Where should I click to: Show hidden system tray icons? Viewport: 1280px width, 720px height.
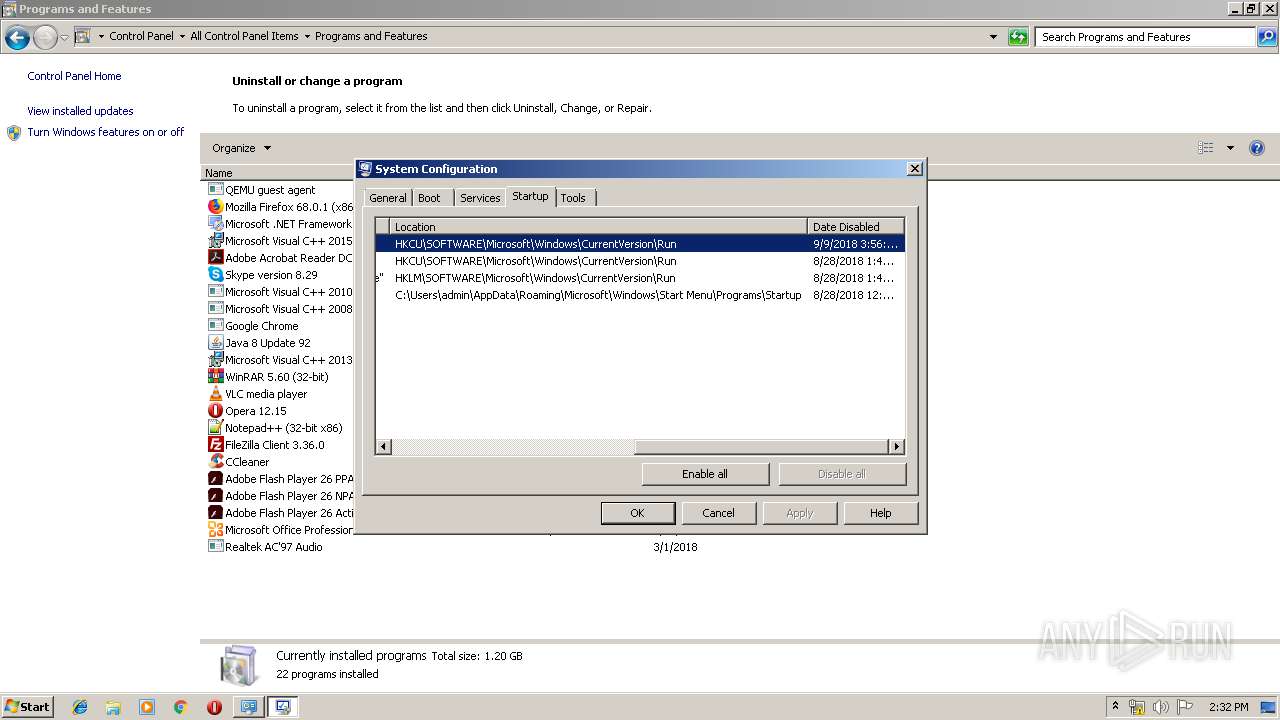(1115, 707)
